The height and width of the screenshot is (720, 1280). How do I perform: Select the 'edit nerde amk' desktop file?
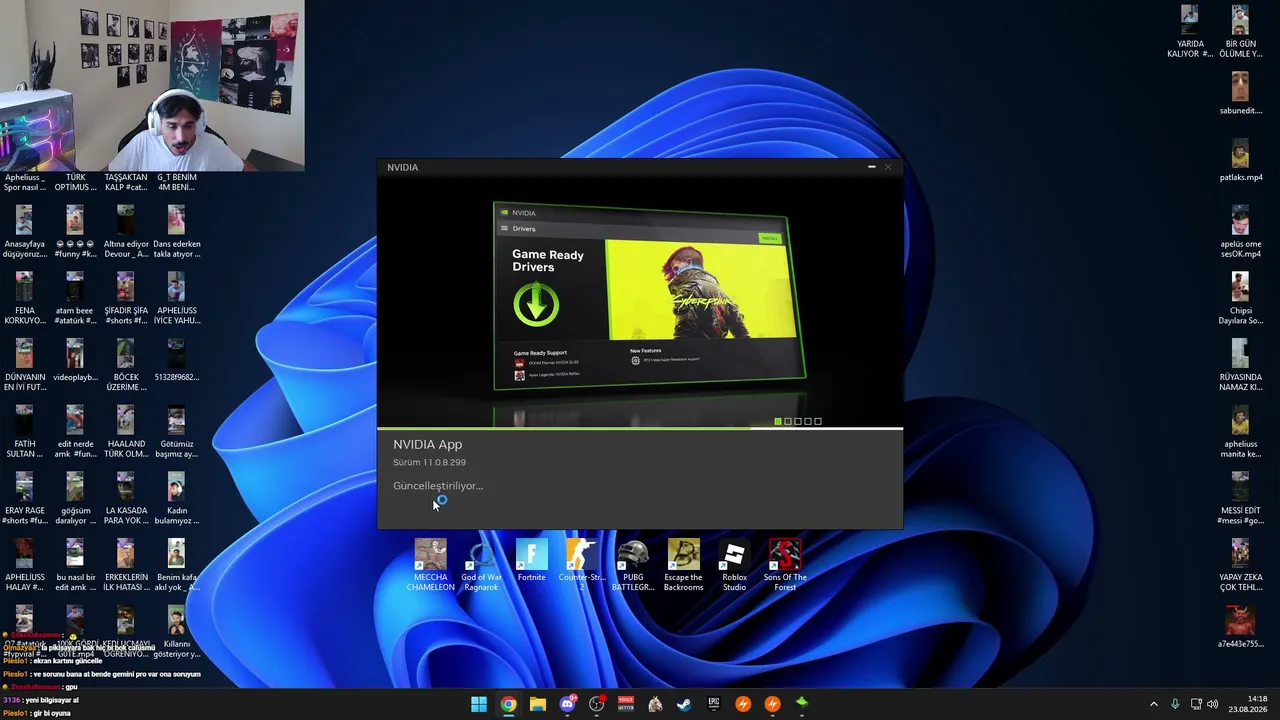(x=75, y=432)
